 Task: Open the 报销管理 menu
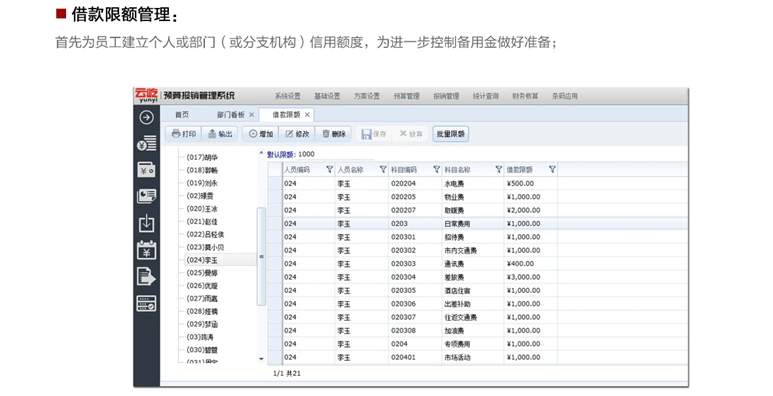click(446, 96)
